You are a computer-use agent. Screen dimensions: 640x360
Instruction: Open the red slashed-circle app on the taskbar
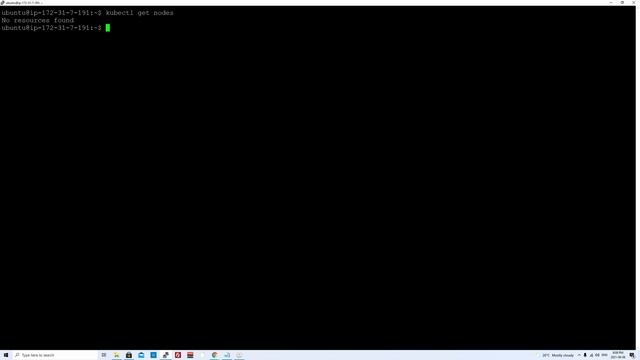[178, 355]
